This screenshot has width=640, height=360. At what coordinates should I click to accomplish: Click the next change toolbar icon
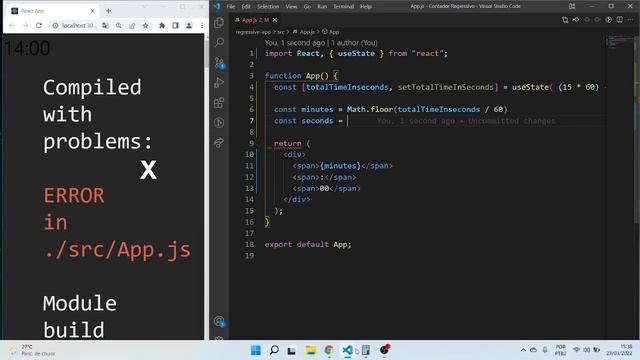pos(598,20)
